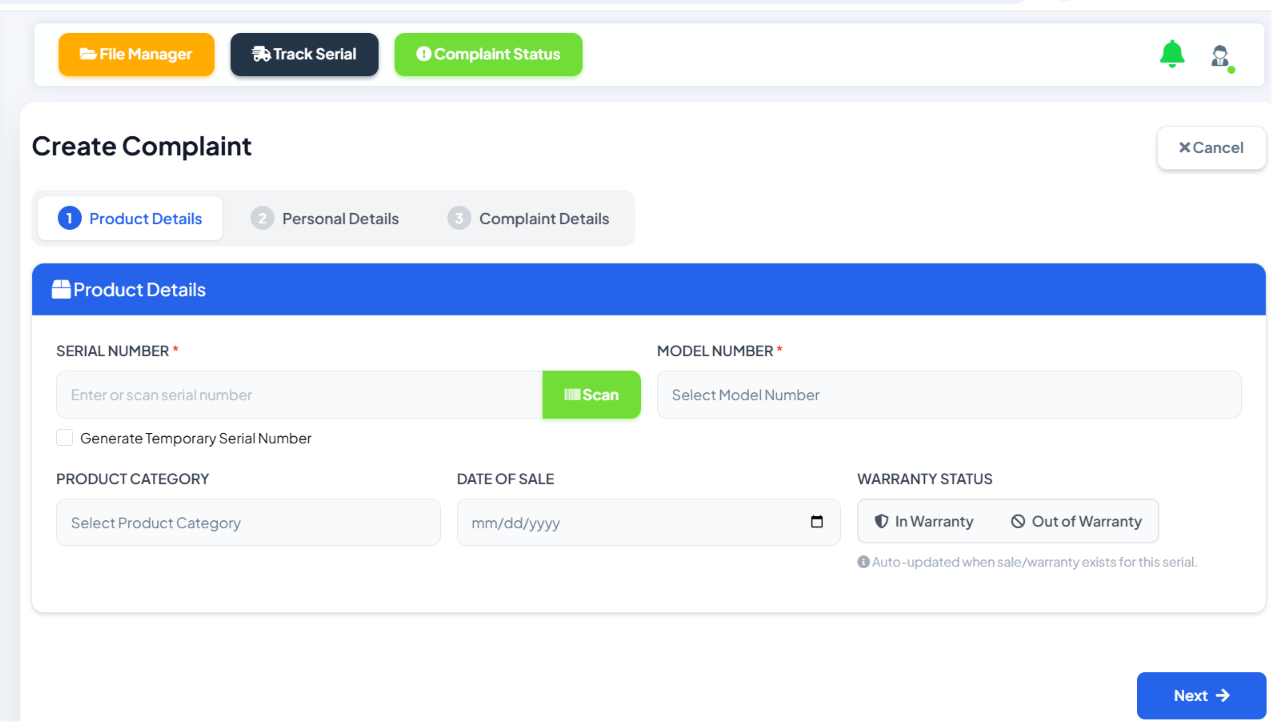Screen dimensions: 1272x722
Task: Open the Select Model Number dropdown
Action: [x=949, y=395]
